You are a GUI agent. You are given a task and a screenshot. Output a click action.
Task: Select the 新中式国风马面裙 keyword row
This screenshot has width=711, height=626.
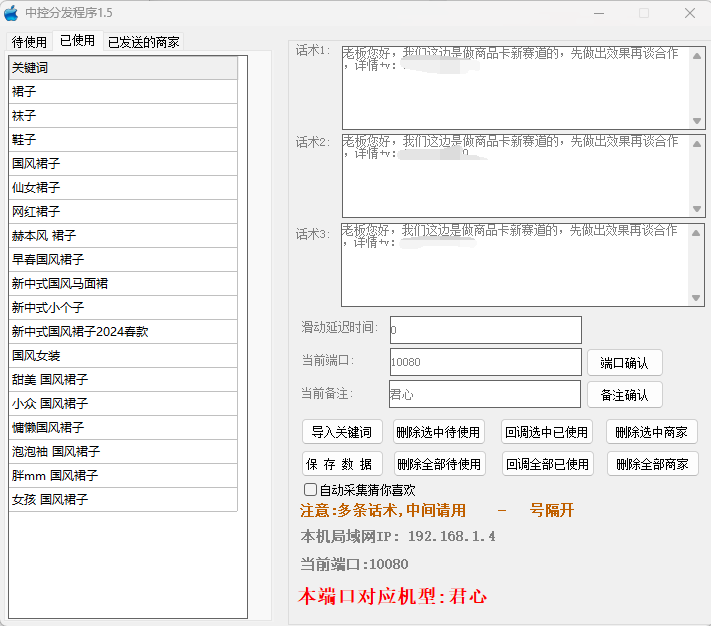pos(124,284)
